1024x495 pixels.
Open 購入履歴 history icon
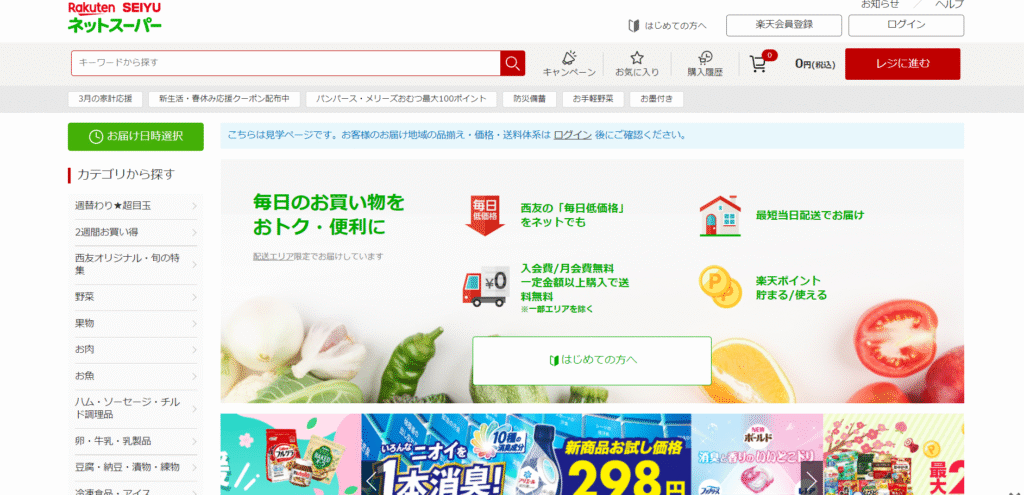point(705,58)
